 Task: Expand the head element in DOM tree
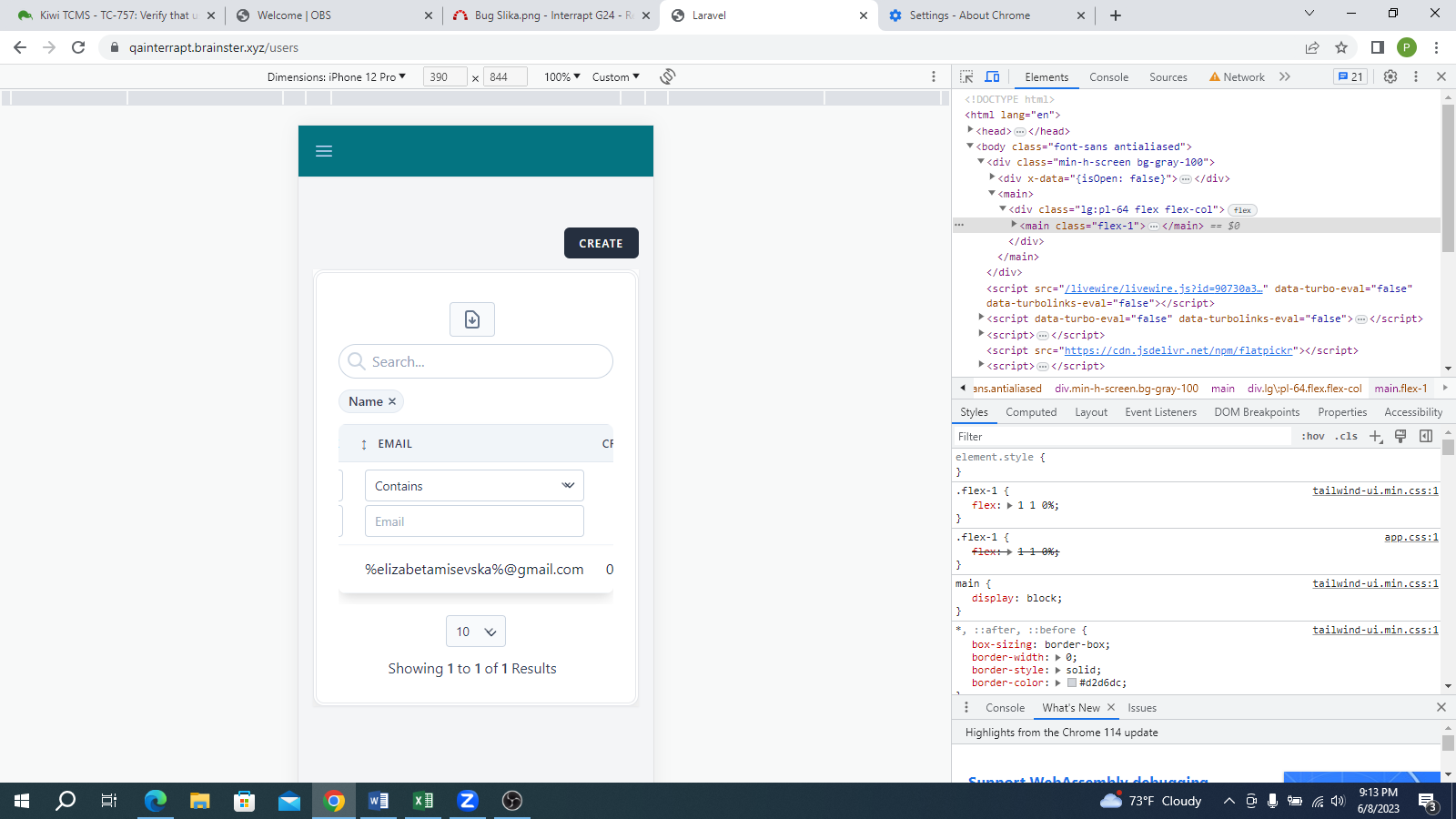(971, 131)
